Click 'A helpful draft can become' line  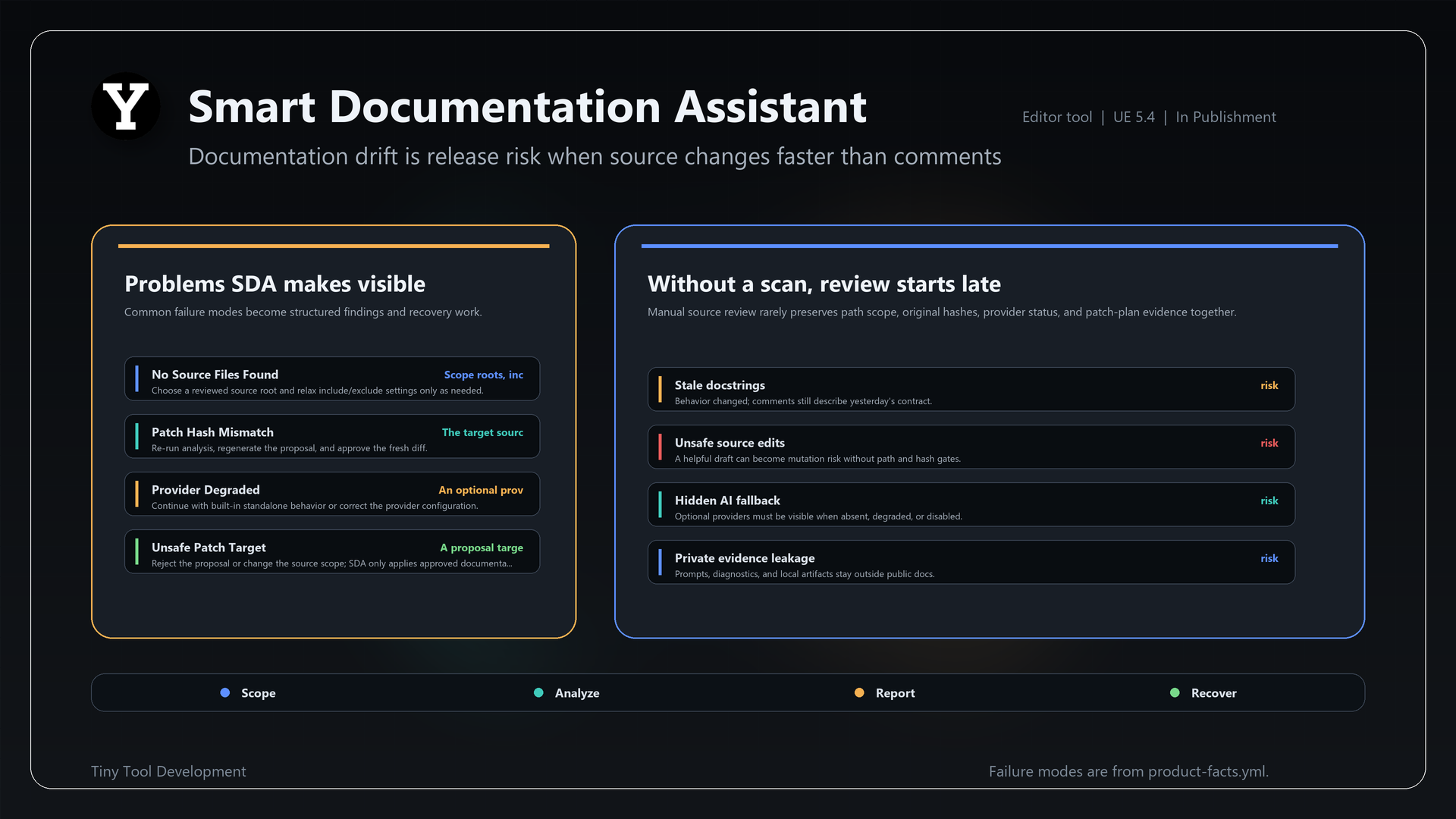tap(817, 459)
